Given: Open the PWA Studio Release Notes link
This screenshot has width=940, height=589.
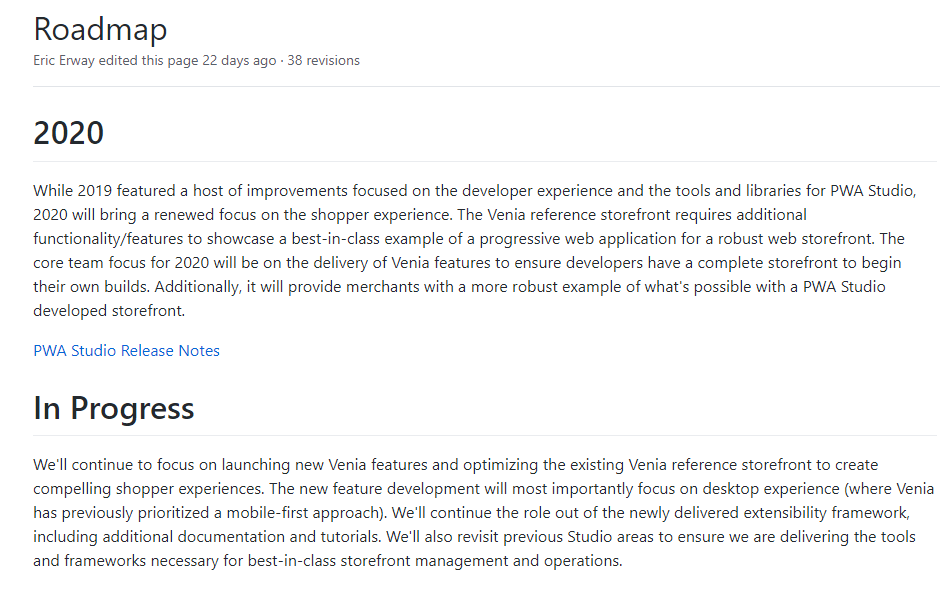Looking at the screenshot, I should click(126, 351).
